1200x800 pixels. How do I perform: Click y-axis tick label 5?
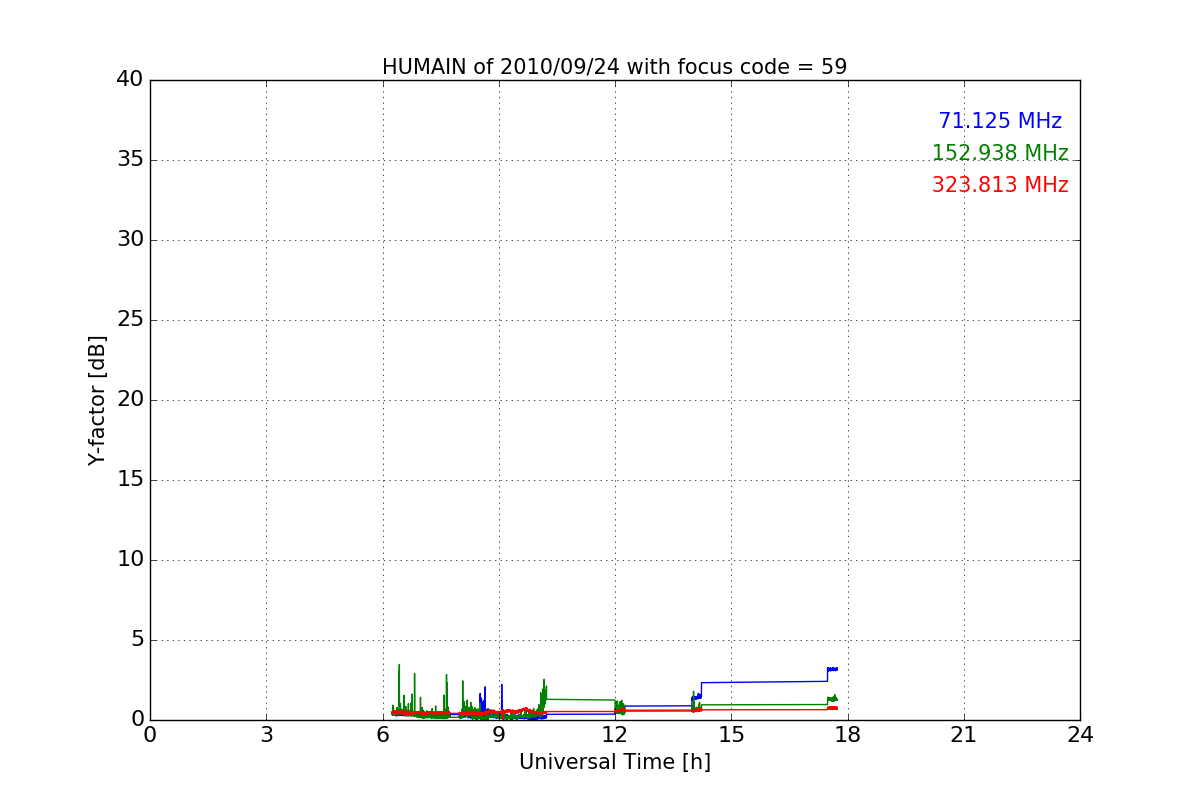[136, 640]
